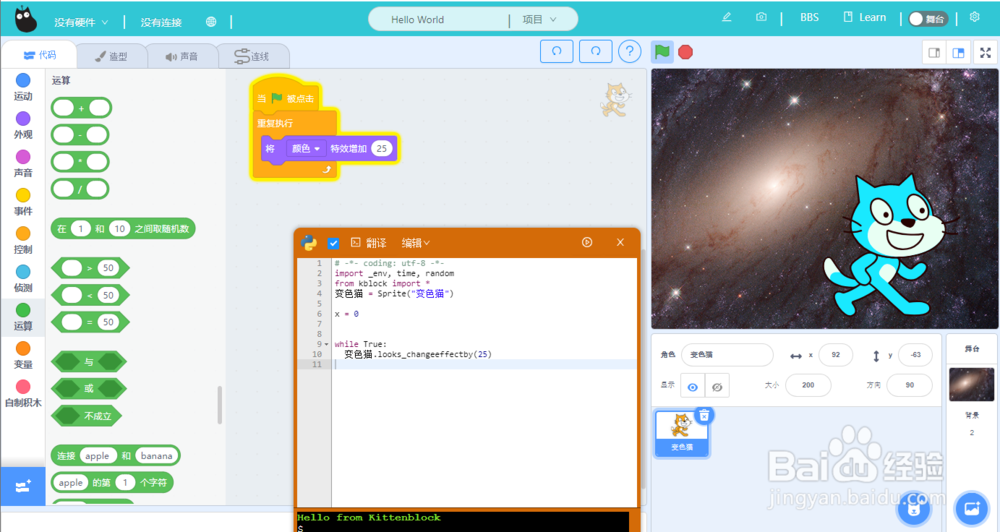Viewport: 1000px width, 532px height.
Task: Stop the program with red button
Action: point(686,52)
